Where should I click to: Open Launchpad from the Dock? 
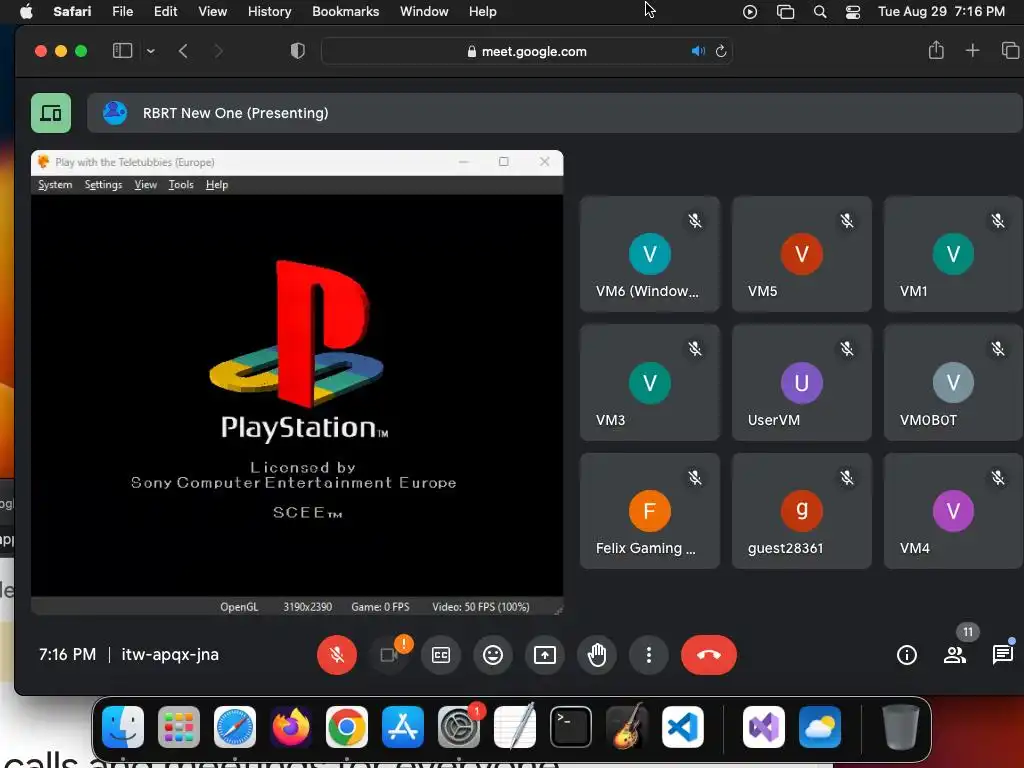tap(178, 727)
